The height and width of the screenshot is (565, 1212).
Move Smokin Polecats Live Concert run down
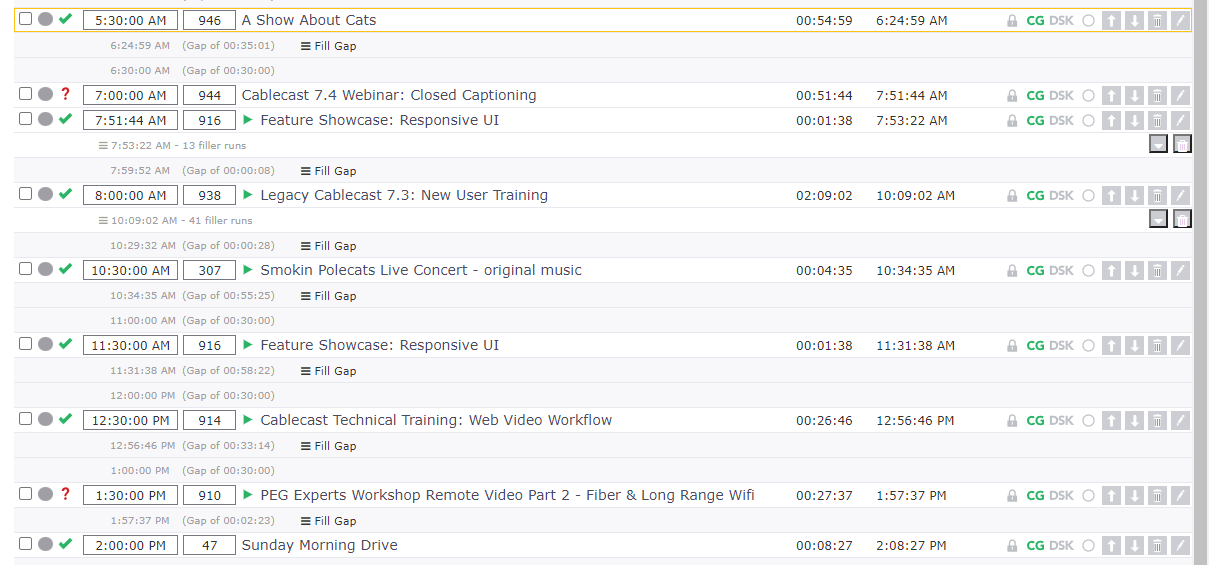click(x=1134, y=270)
